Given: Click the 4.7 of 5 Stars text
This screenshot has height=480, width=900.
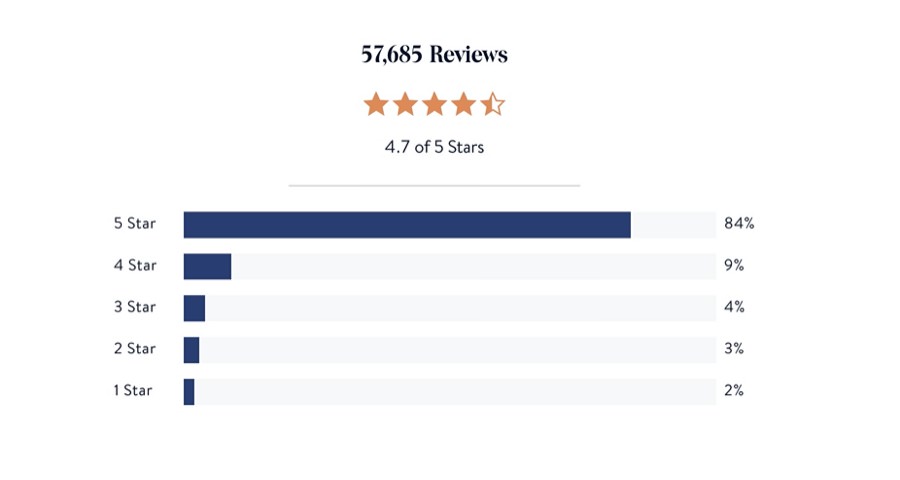Looking at the screenshot, I should pos(435,147).
